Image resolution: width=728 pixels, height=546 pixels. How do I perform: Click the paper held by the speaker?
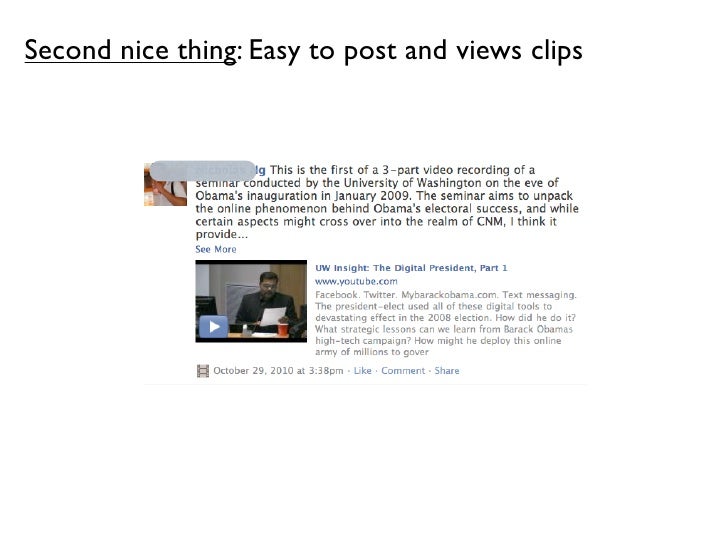click(273, 316)
